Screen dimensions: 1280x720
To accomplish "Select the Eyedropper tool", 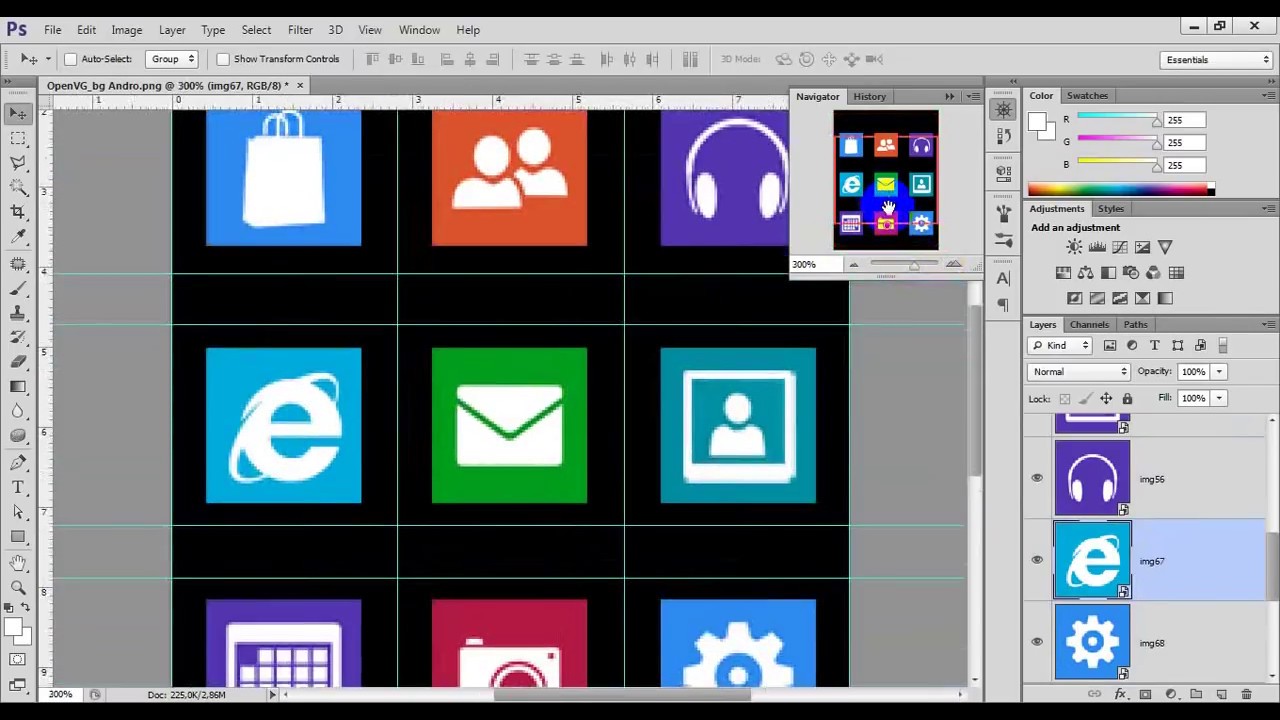I will (x=18, y=237).
